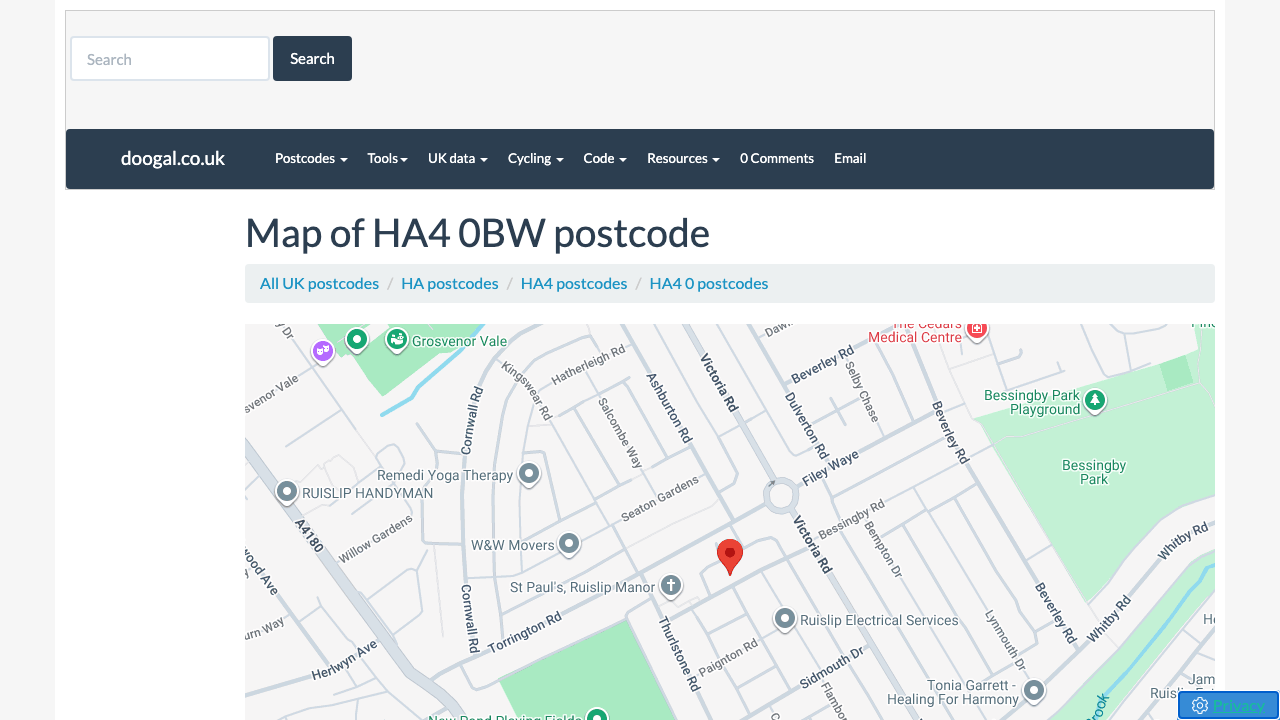Click into the Search text field
This screenshot has width=1280, height=720.
pos(170,59)
